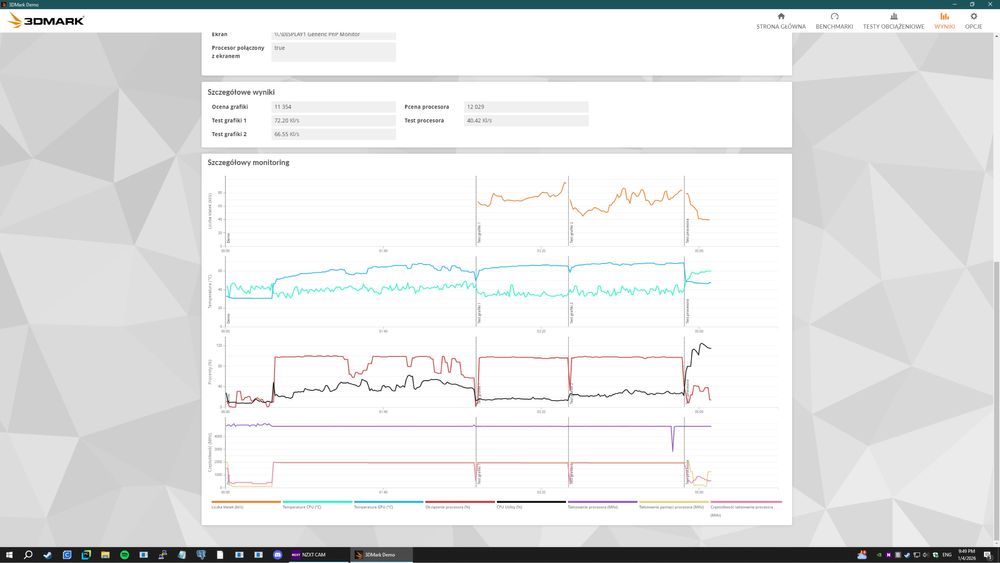
Task: Click NVIDIA tray icon
Action: click(x=879, y=555)
